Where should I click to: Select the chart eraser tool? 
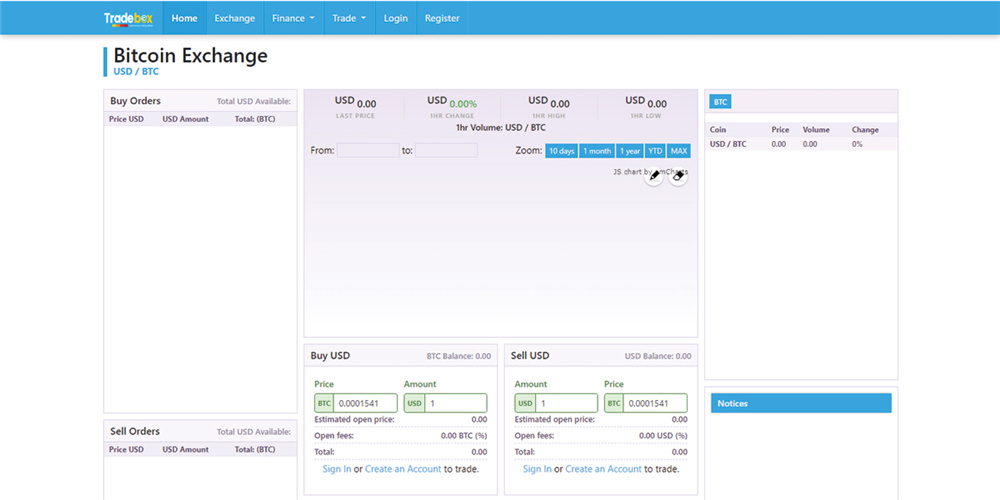coord(678,176)
